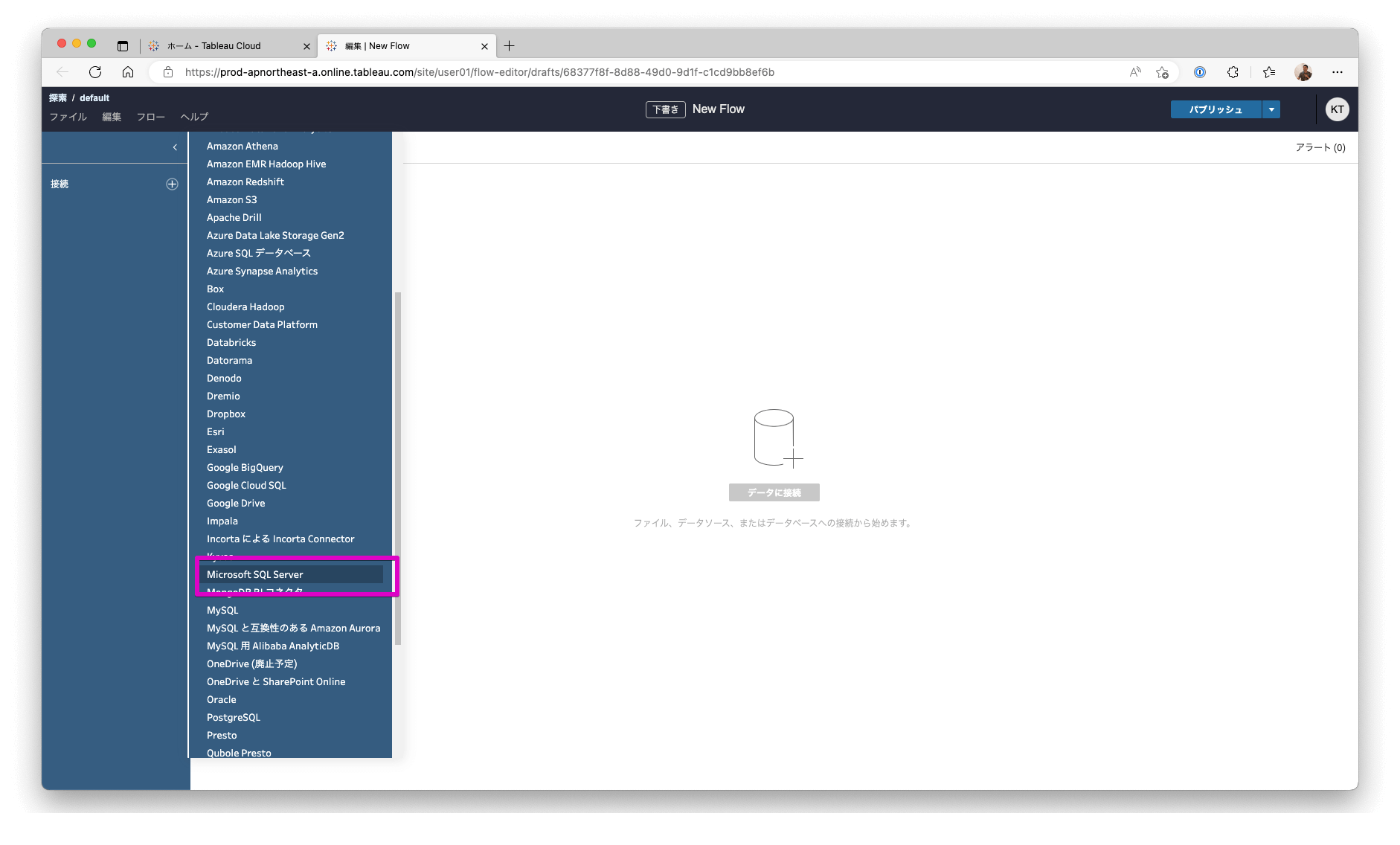
Task: Select the Databricks connector
Action: [291, 342]
